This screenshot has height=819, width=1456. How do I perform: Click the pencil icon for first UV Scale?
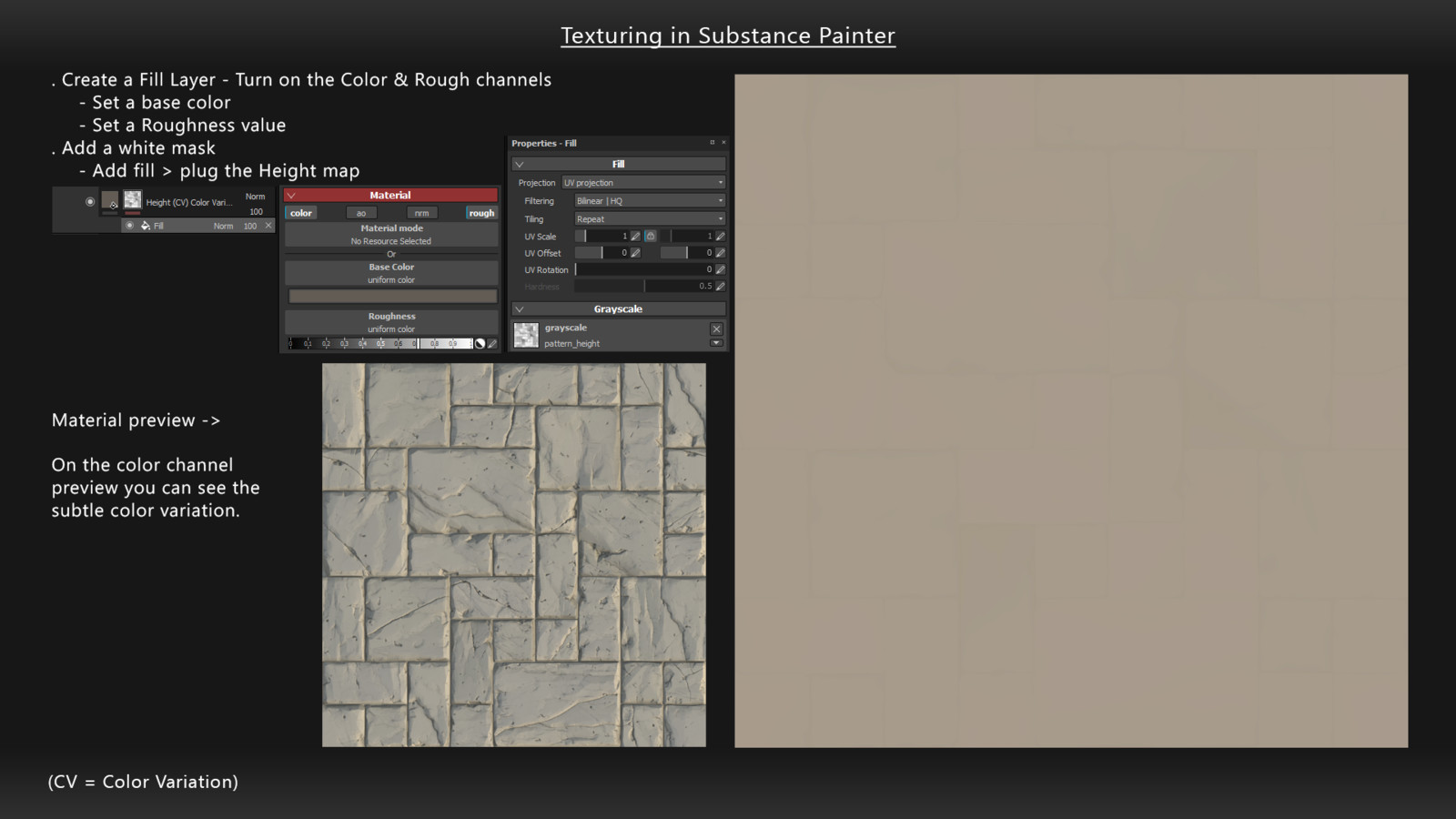point(635,236)
